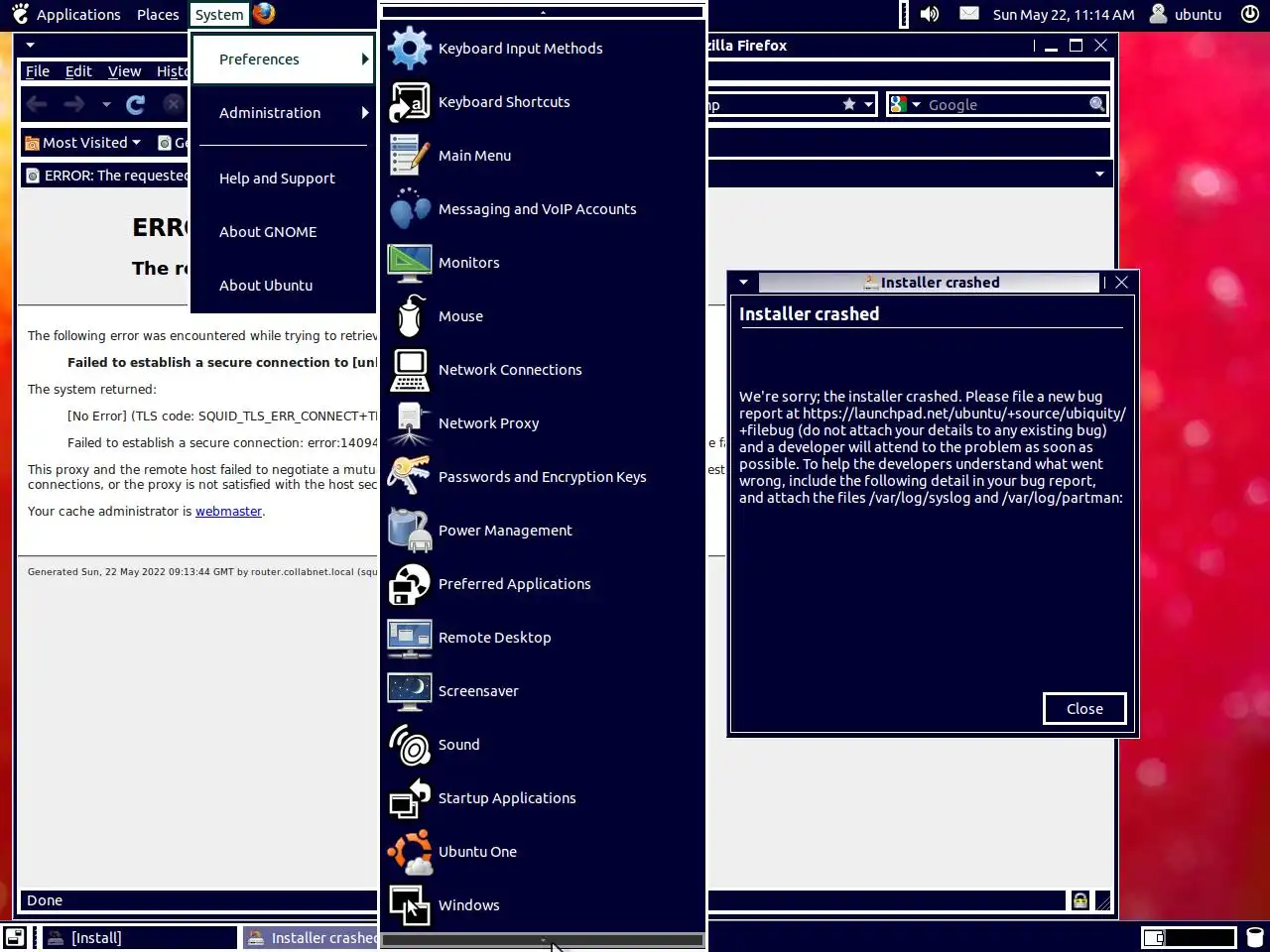1270x952 pixels.
Task: Launch Firefox from the top panel icon
Action: (264, 14)
